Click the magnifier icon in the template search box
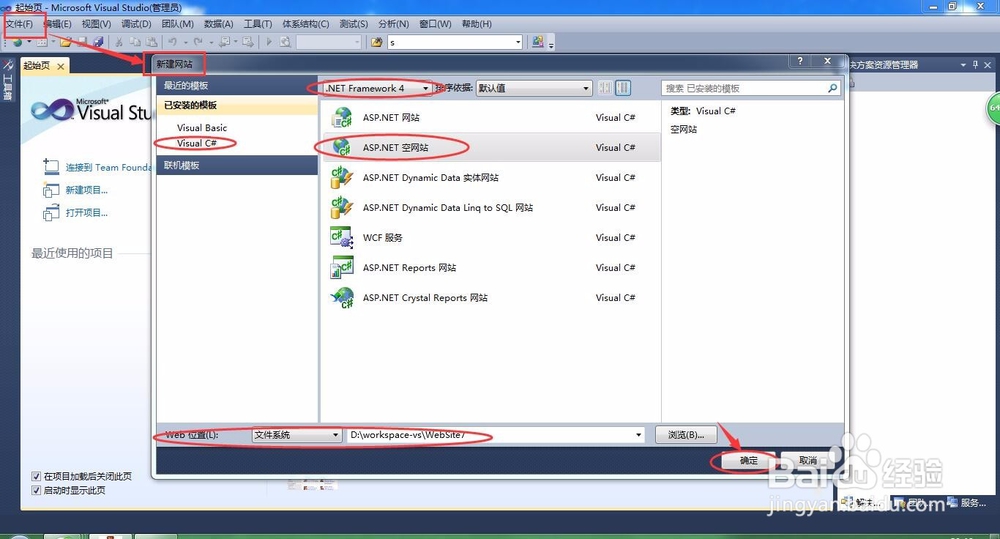This screenshot has height=539, width=1000. [x=832, y=88]
